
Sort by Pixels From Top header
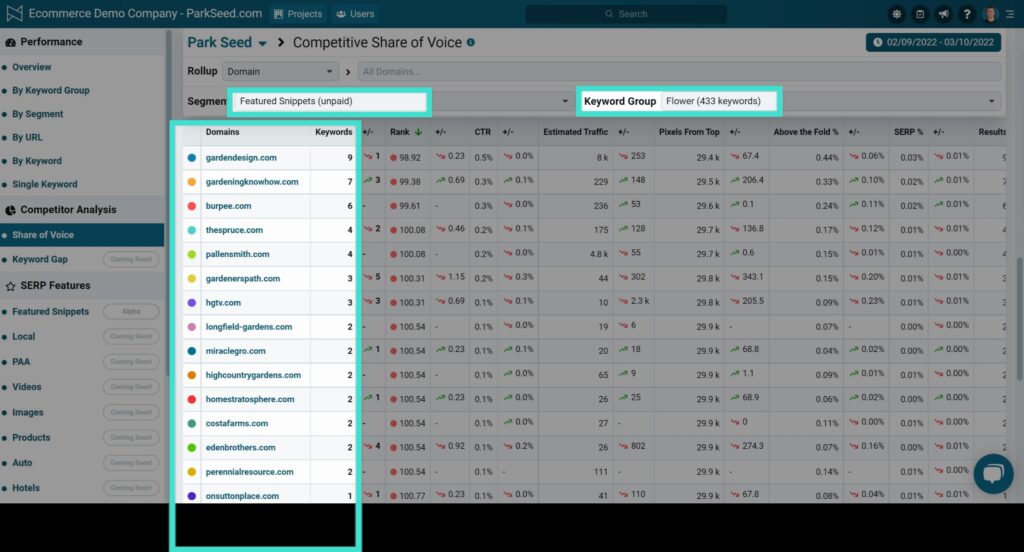[689, 132]
